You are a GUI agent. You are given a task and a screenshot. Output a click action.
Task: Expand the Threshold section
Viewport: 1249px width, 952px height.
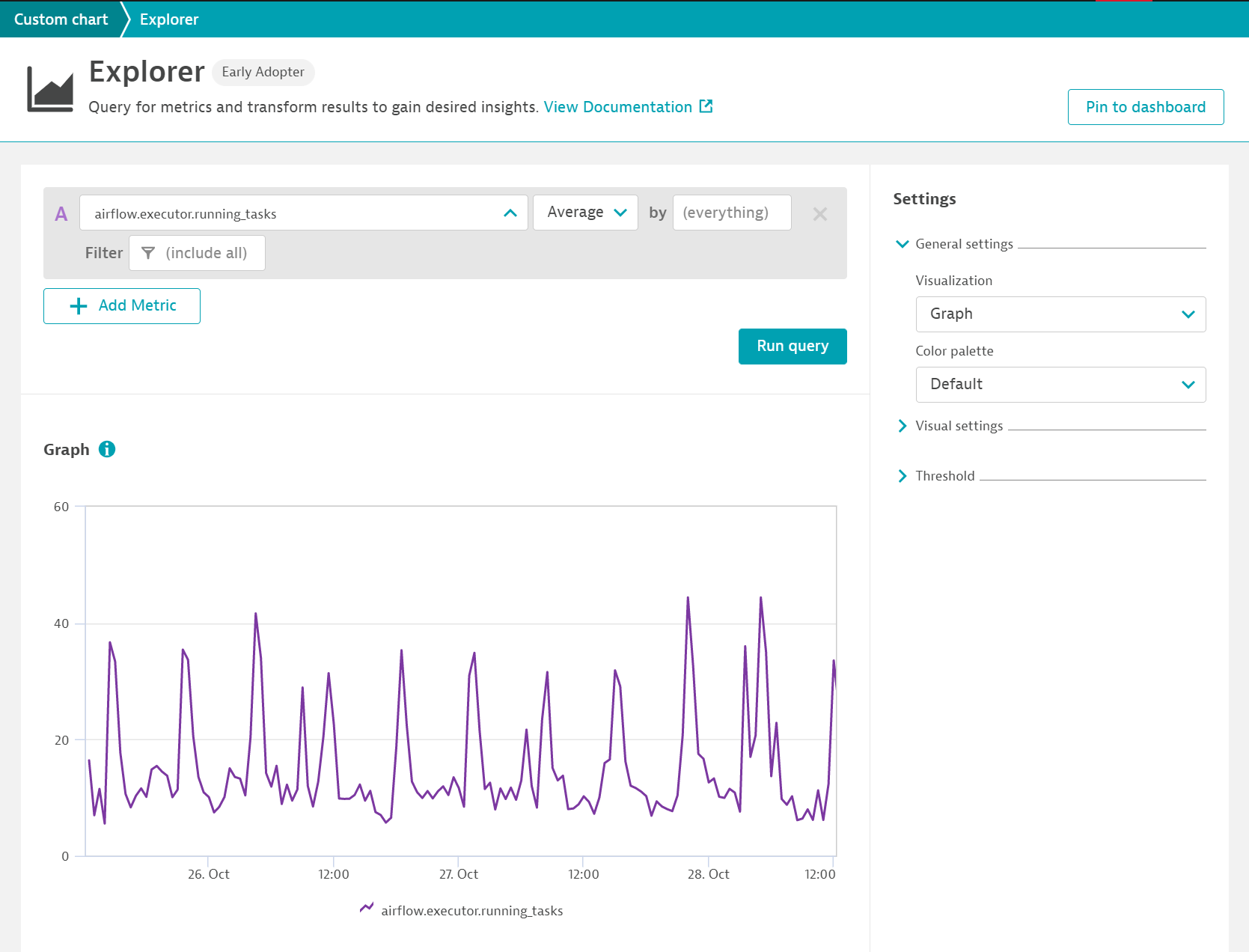point(902,476)
